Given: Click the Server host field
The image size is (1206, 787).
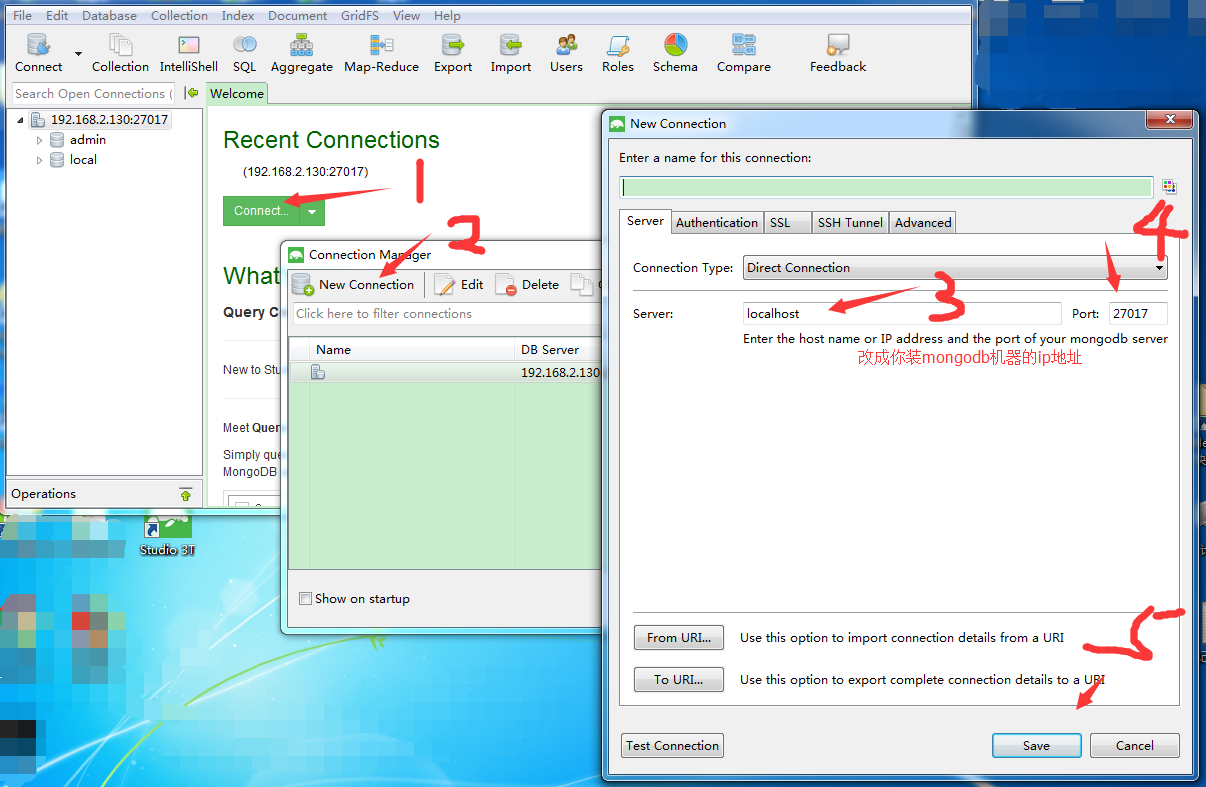Looking at the screenshot, I should coord(902,313).
